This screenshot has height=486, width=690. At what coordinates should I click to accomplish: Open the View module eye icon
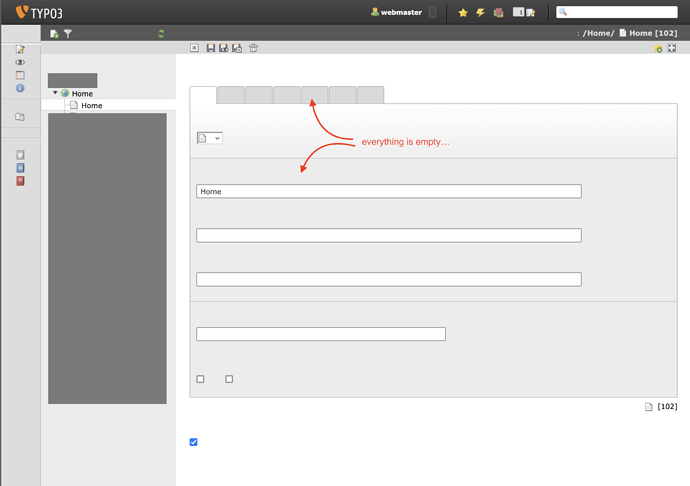click(20, 62)
